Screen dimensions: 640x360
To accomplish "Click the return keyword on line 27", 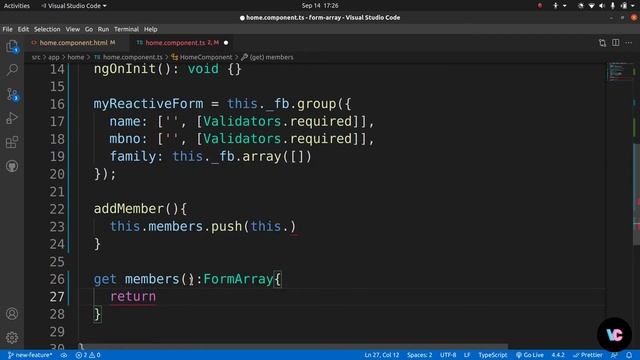I will point(133,297).
